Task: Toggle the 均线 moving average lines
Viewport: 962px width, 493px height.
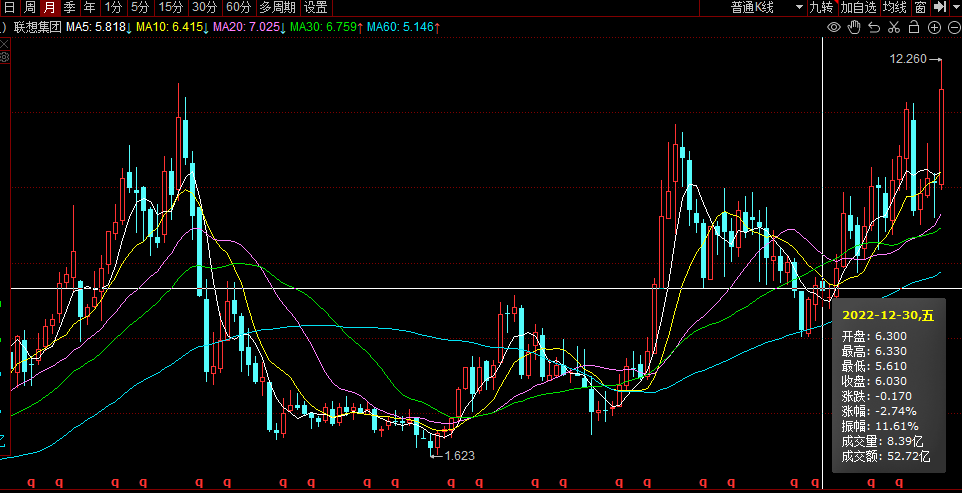Action: tap(894, 7)
